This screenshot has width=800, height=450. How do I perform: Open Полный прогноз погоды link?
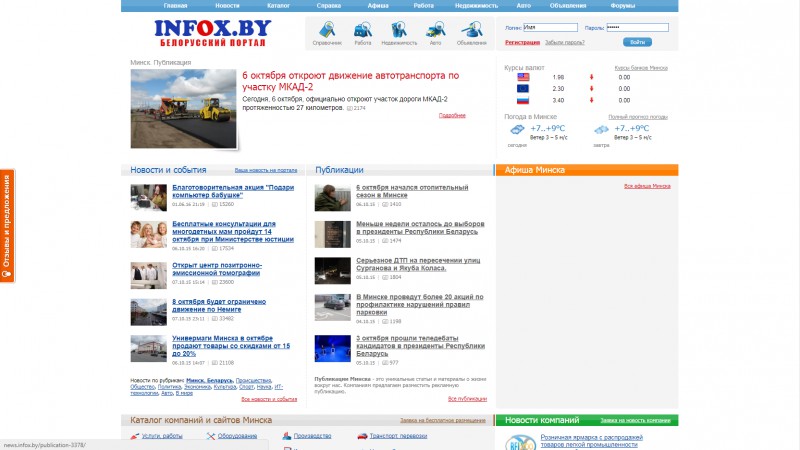638,117
